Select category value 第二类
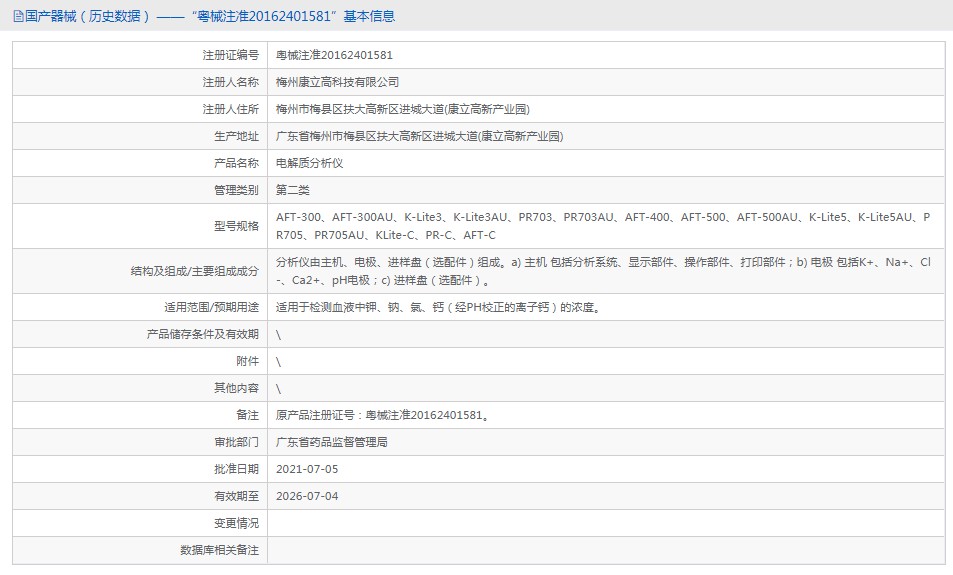 (x=293, y=190)
